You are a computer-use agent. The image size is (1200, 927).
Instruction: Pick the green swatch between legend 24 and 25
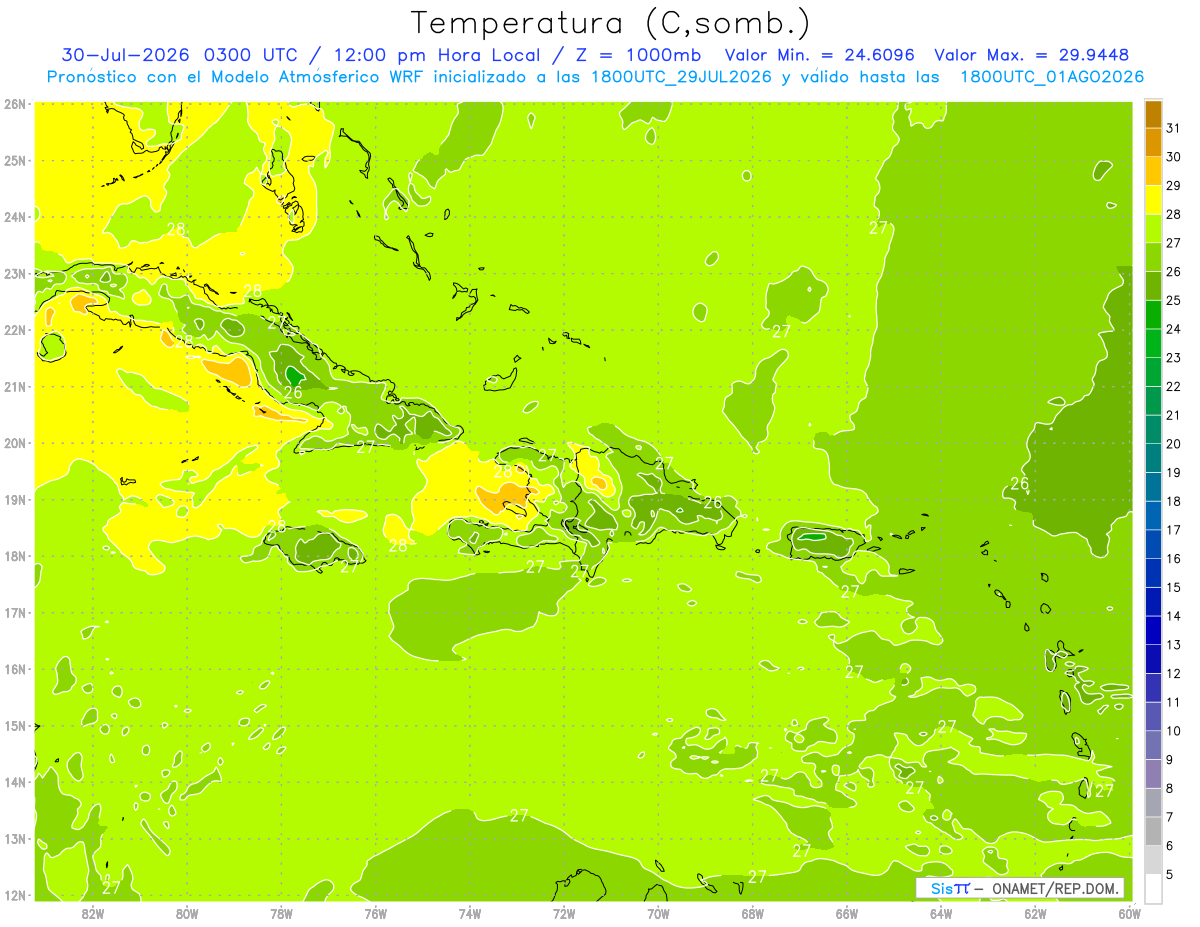[1153, 314]
